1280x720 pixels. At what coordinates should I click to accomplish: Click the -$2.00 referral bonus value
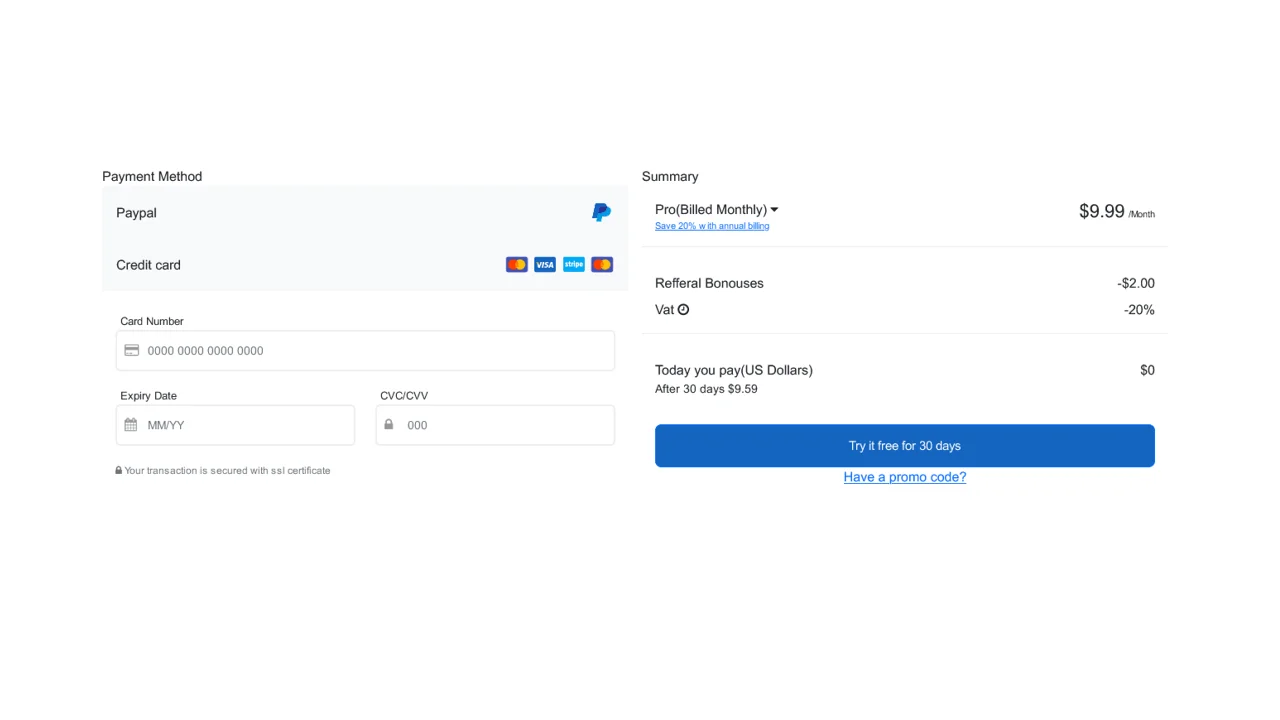[1136, 283]
